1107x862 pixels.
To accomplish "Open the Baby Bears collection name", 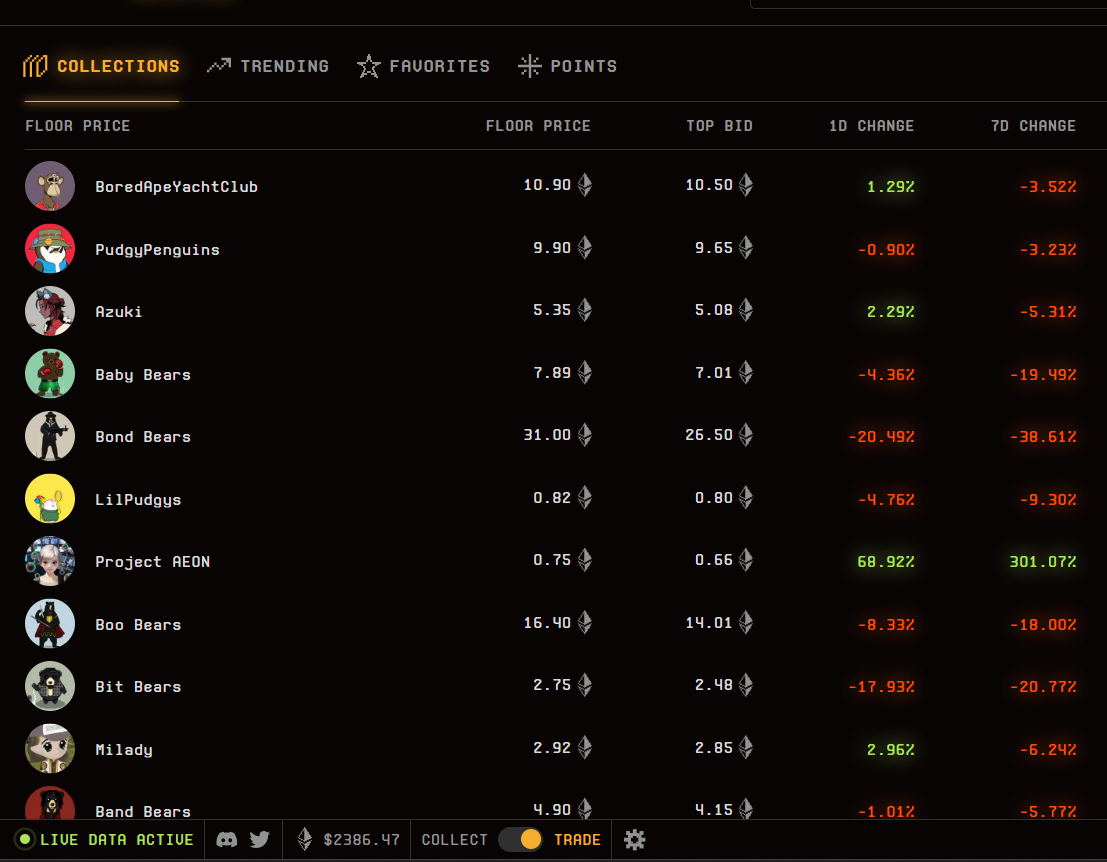I will pos(143,374).
